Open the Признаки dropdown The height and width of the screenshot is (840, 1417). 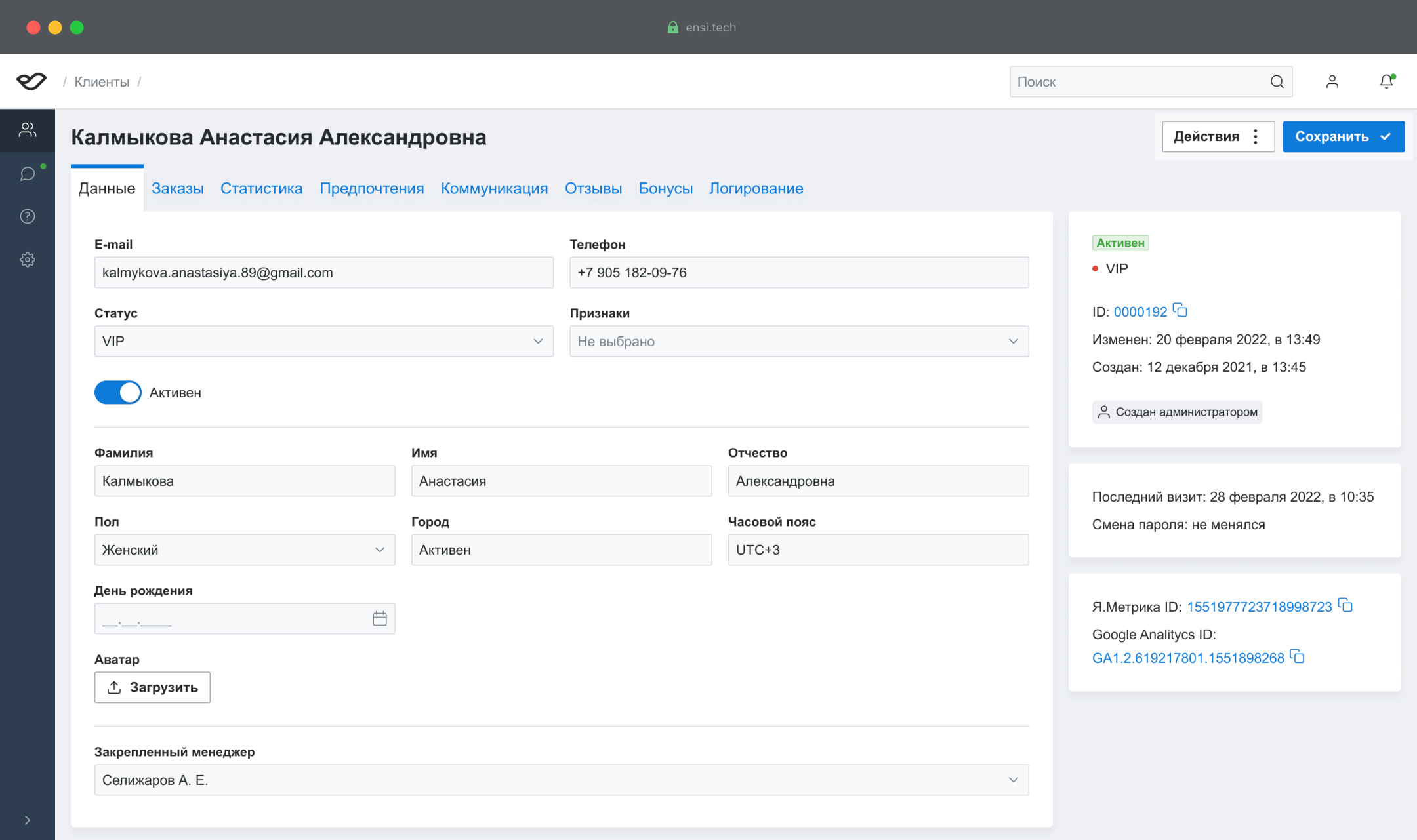pos(798,341)
